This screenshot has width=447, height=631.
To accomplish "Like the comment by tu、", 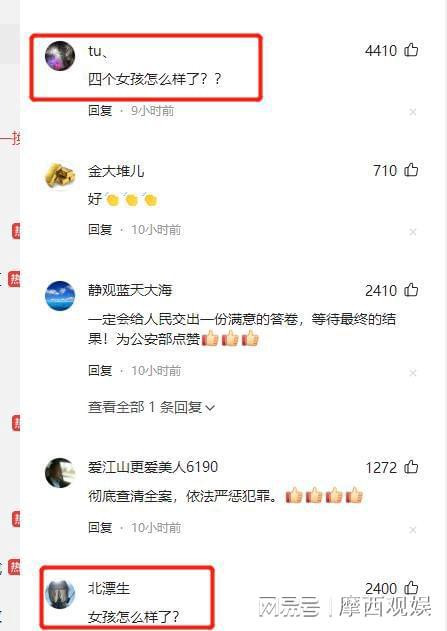I will (411, 50).
